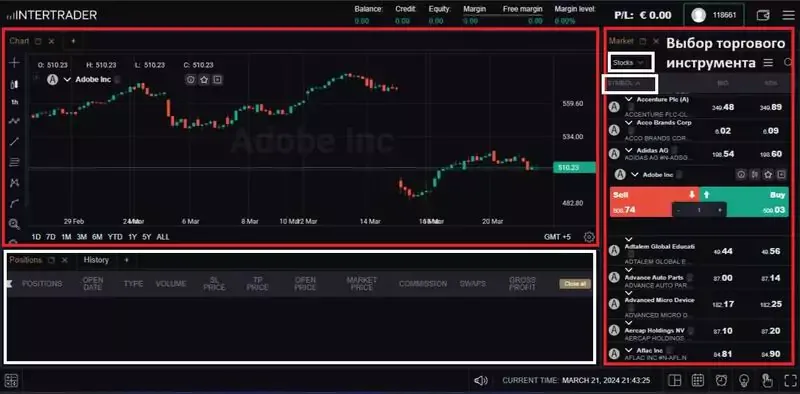
Task: Open the lightbulb ideas icon
Action: pyautogui.click(x=744, y=380)
